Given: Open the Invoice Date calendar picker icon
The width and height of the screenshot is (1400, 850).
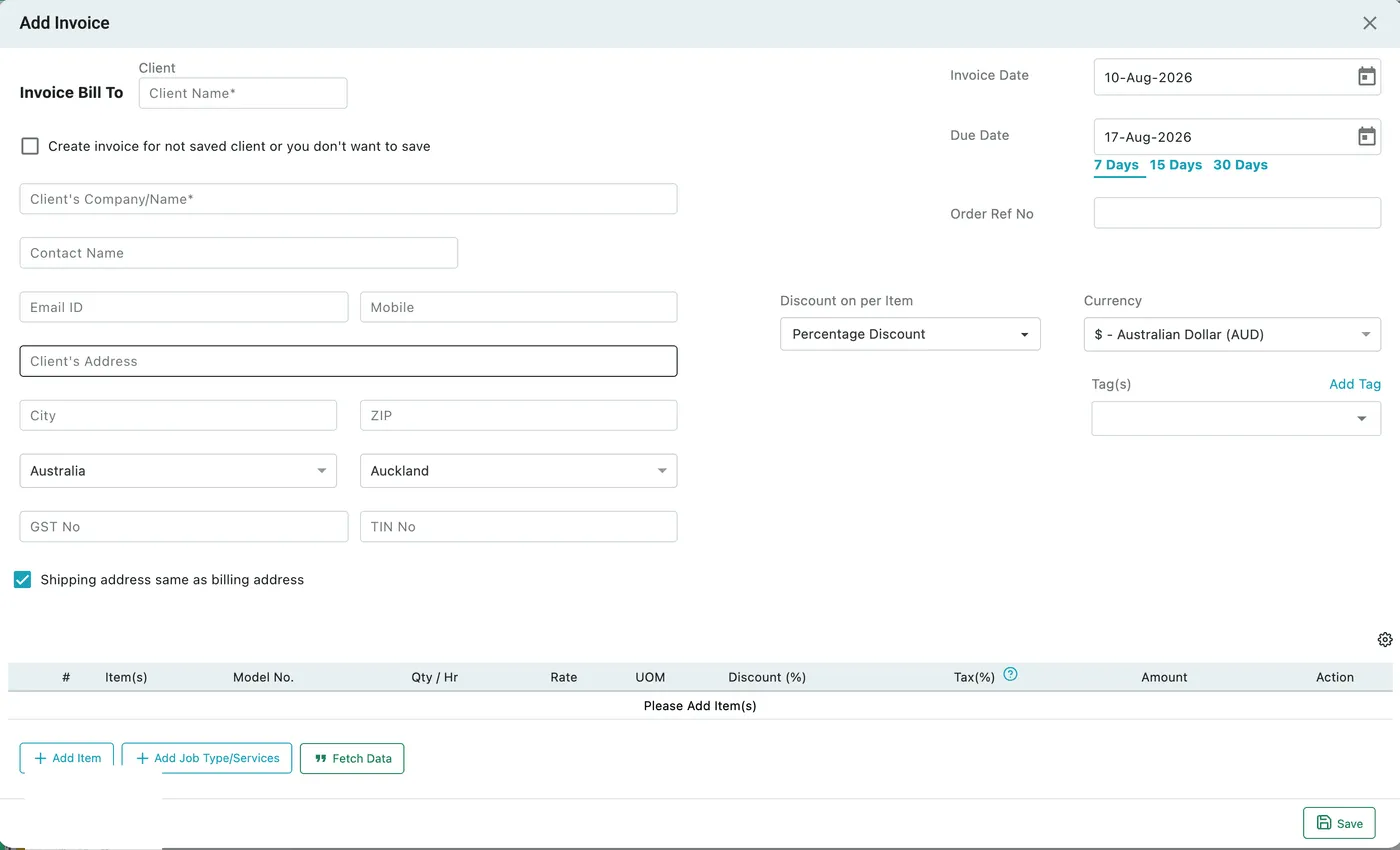Looking at the screenshot, I should 1366,77.
